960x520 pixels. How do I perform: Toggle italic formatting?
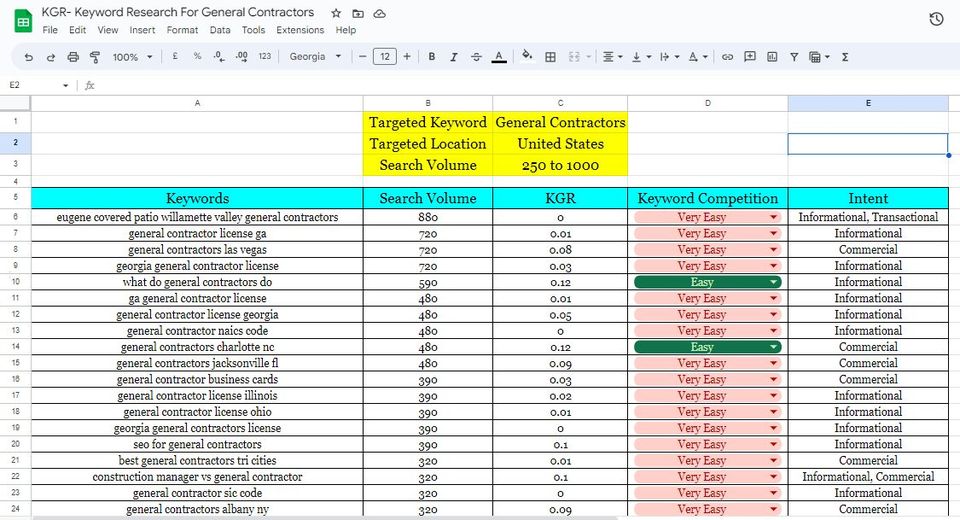pos(454,57)
